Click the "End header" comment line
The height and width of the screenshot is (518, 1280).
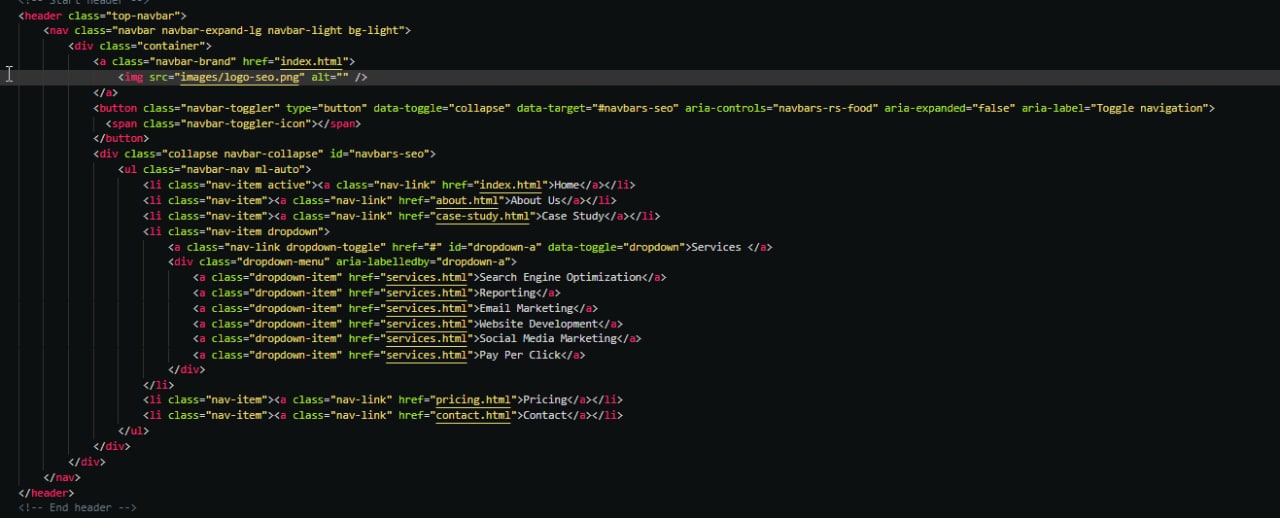pyautogui.click(x=77, y=508)
